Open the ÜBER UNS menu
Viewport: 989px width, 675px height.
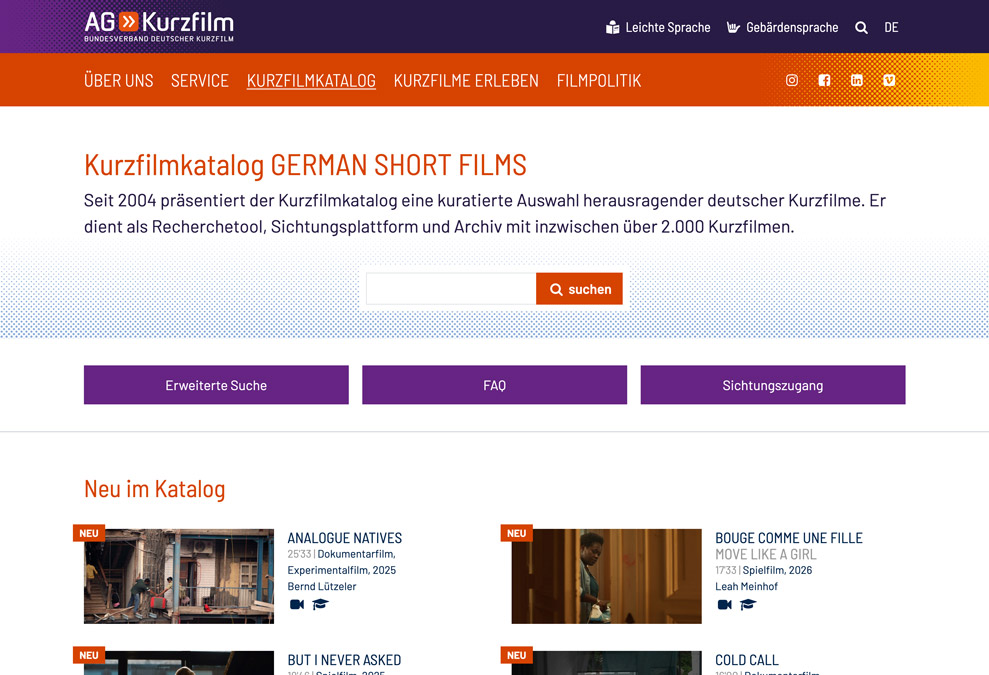click(x=119, y=80)
